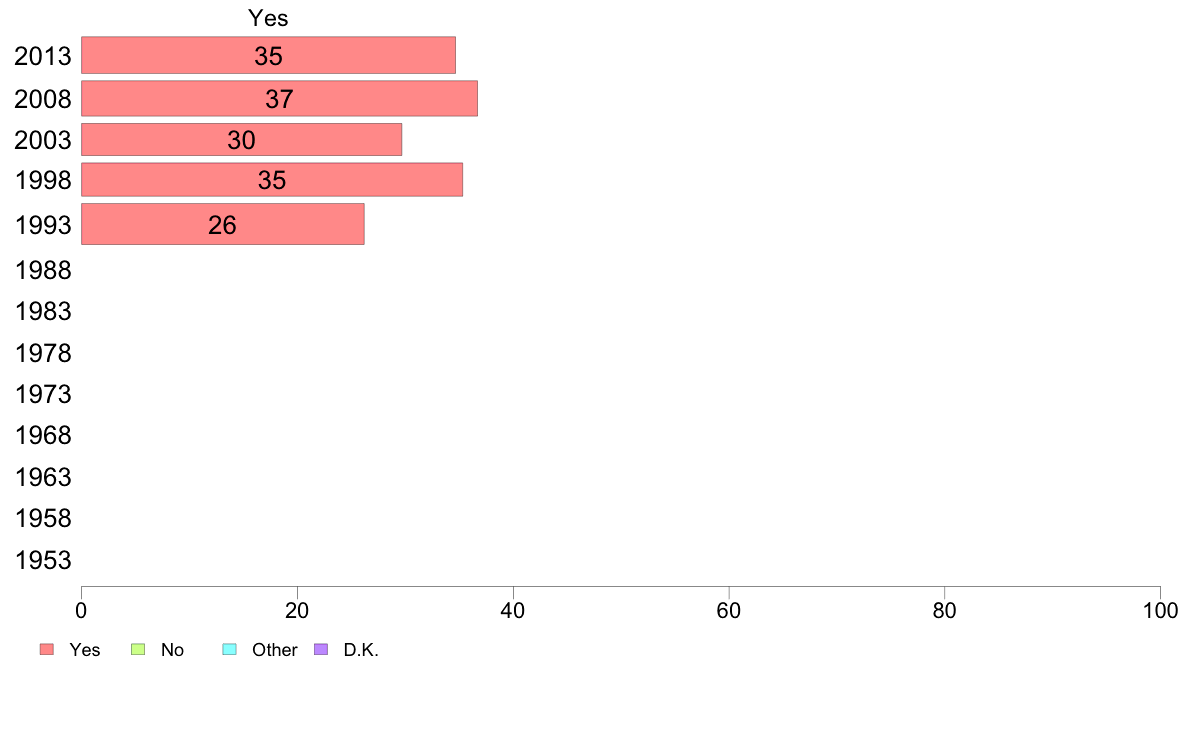Select the 1993 bar showing 26
Screen dimensions: 1188x736
(223, 224)
